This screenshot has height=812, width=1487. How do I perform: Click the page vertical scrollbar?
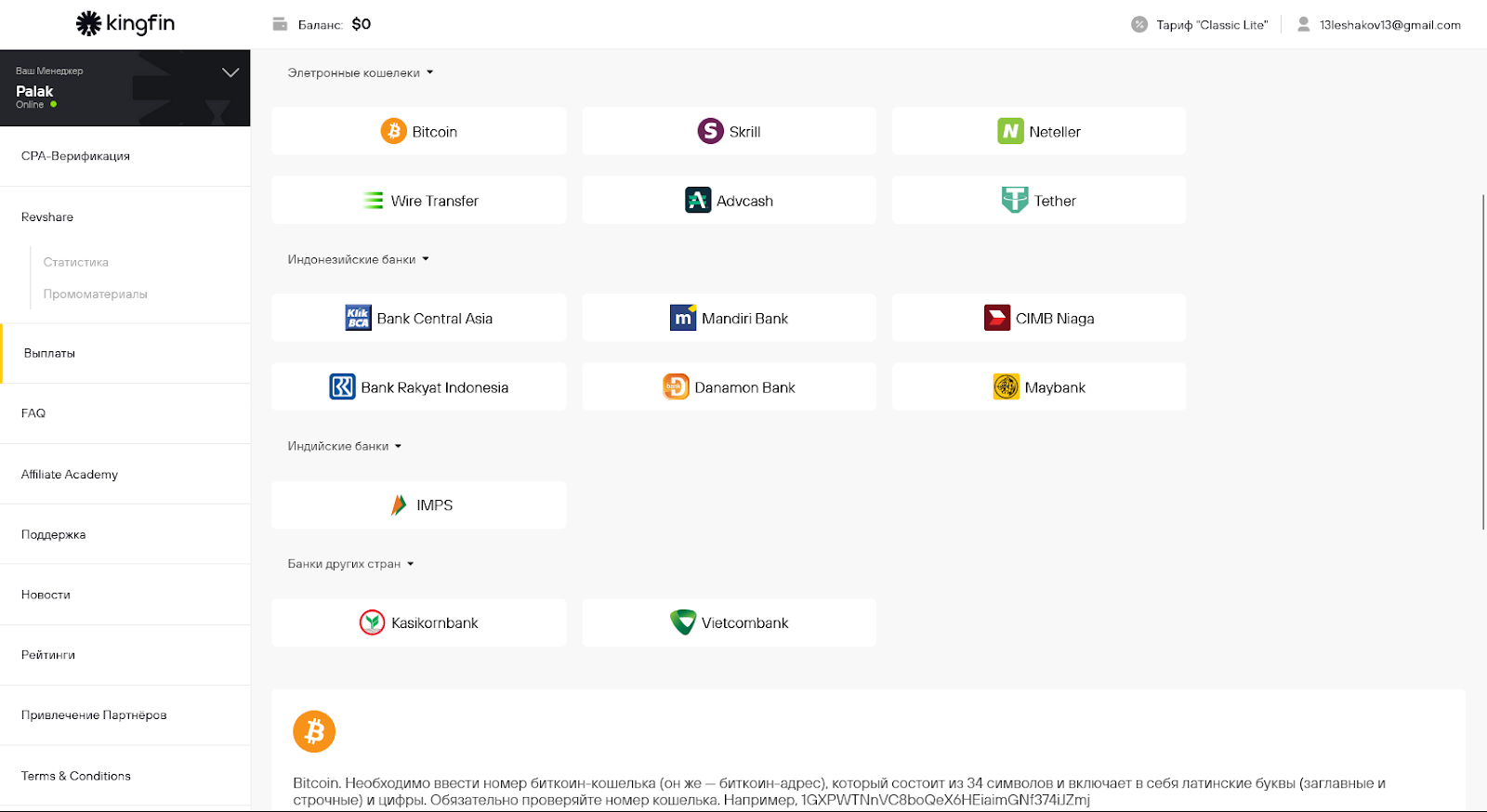[1483, 362]
